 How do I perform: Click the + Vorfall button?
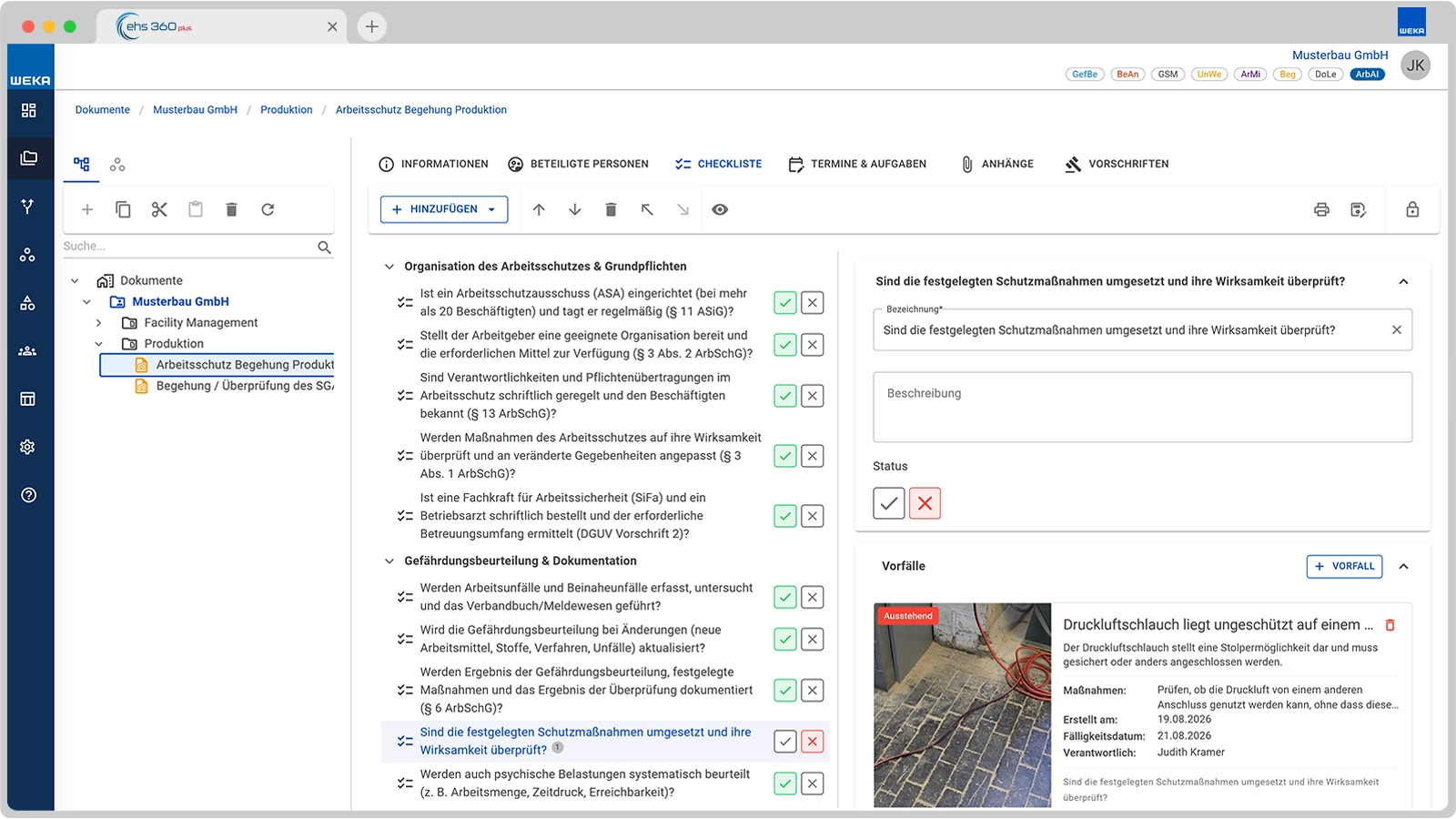click(1344, 566)
